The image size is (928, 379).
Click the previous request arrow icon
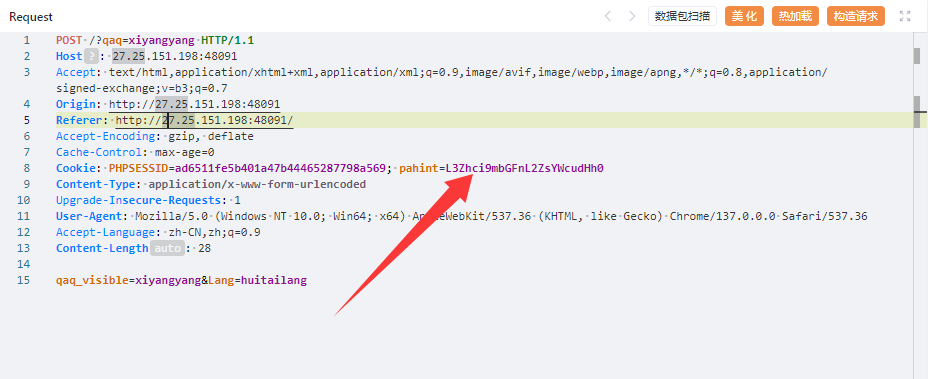click(608, 17)
